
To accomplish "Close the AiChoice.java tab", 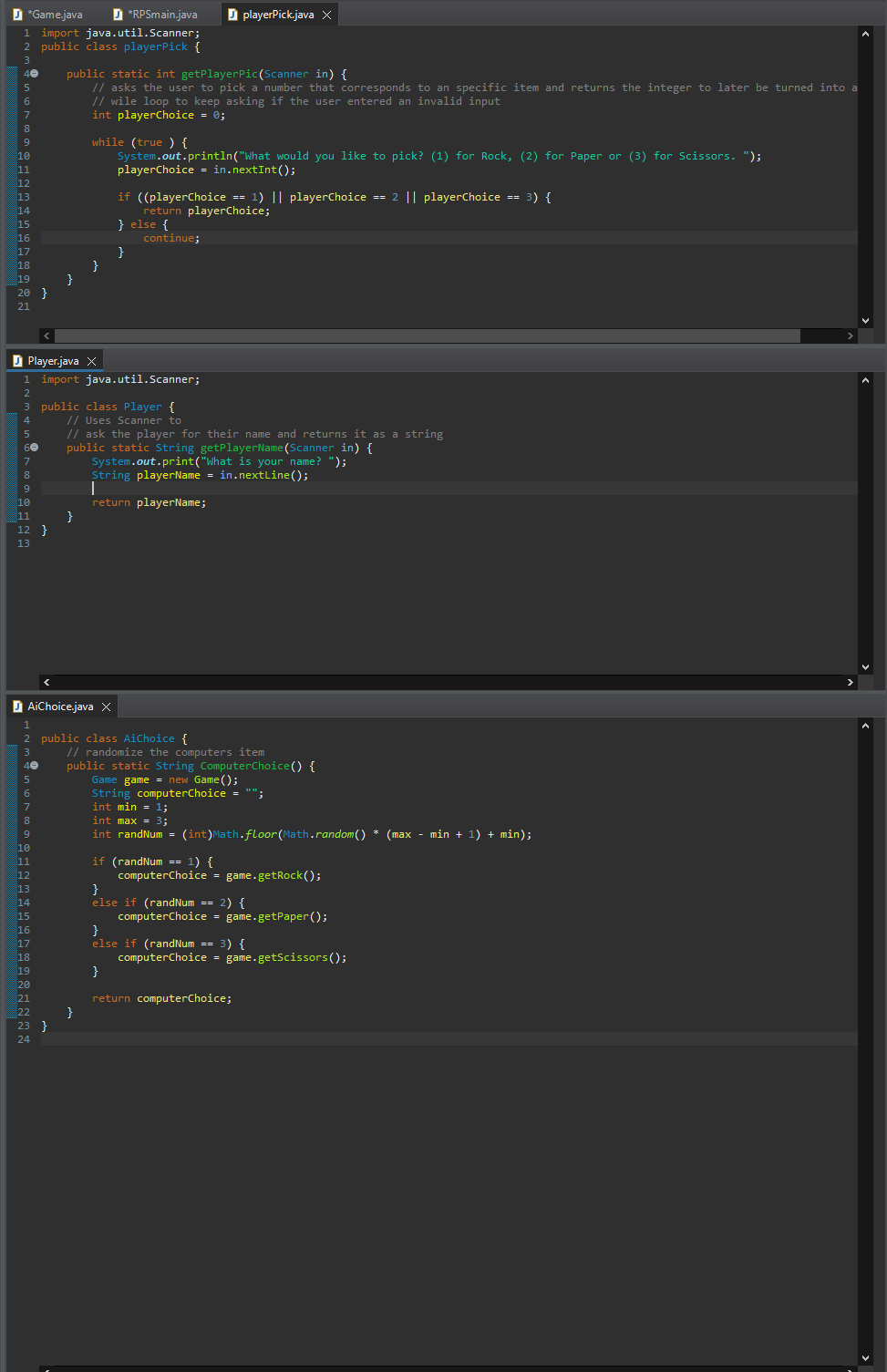I will pyautogui.click(x=106, y=707).
